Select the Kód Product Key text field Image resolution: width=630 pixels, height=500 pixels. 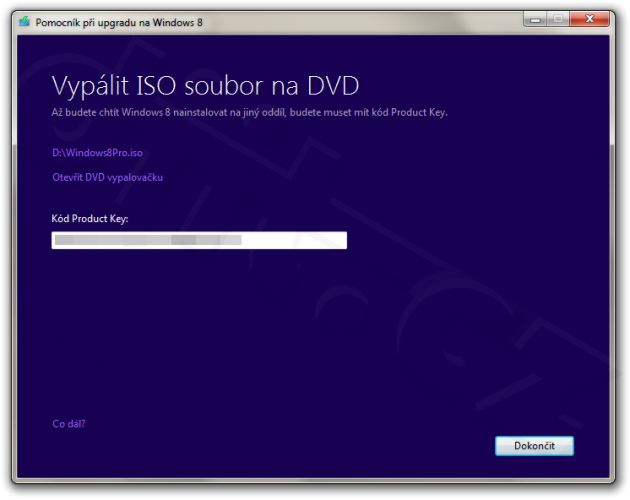(199, 240)
